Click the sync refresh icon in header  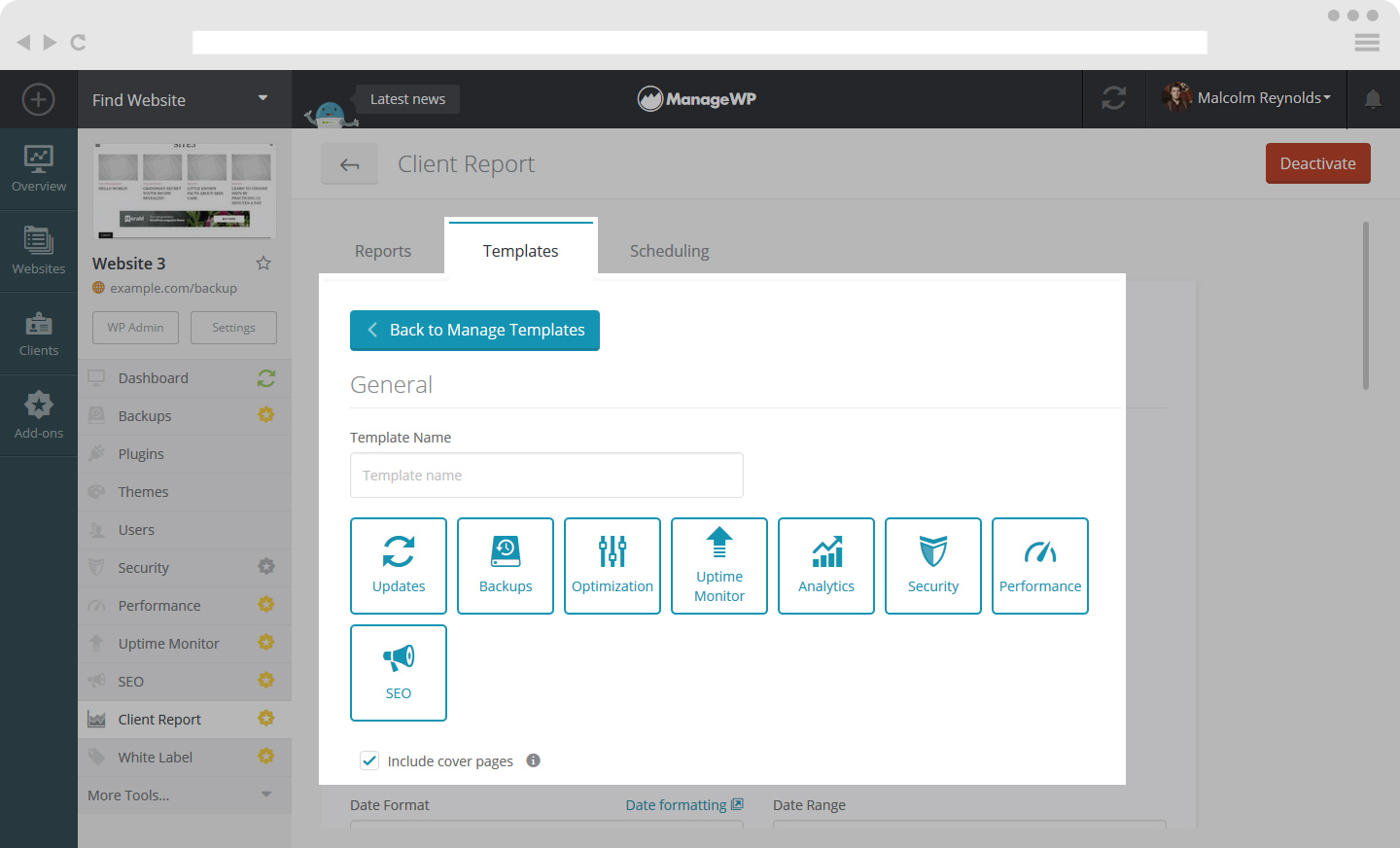click(x=1114, y=98)
